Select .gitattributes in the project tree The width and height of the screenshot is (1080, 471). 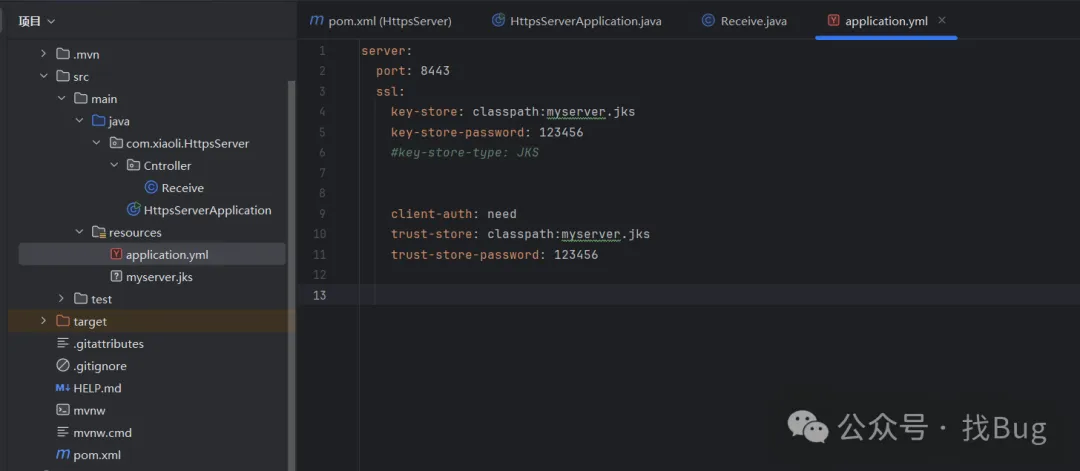109,343
